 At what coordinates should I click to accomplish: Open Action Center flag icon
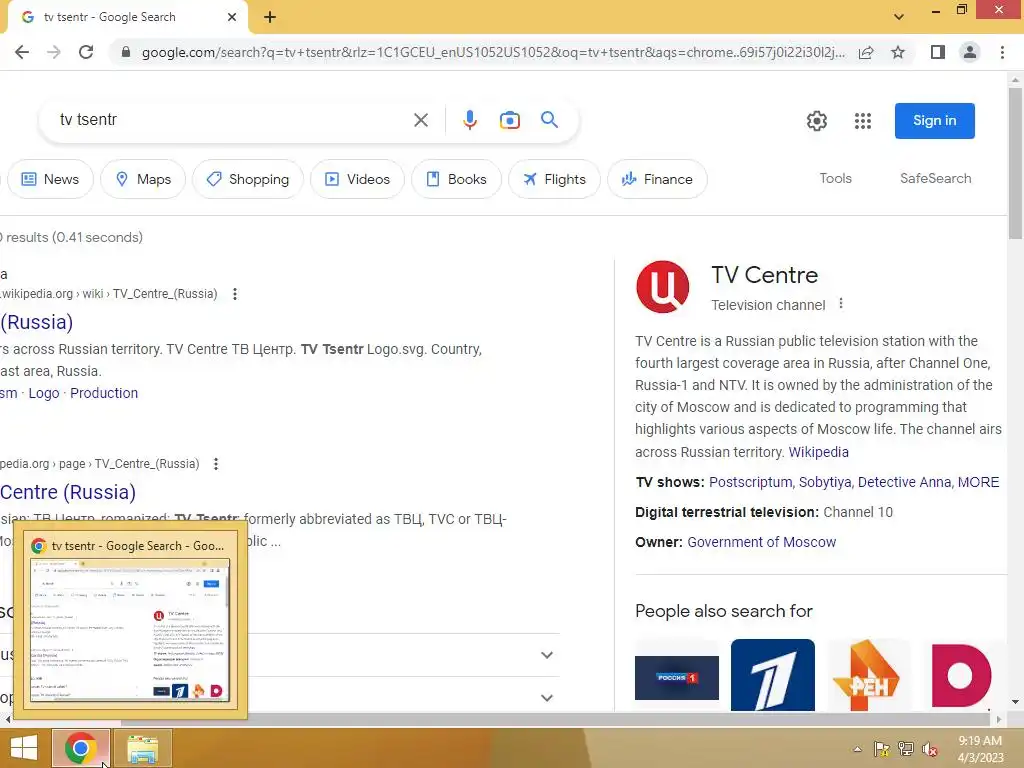point(881,749)
